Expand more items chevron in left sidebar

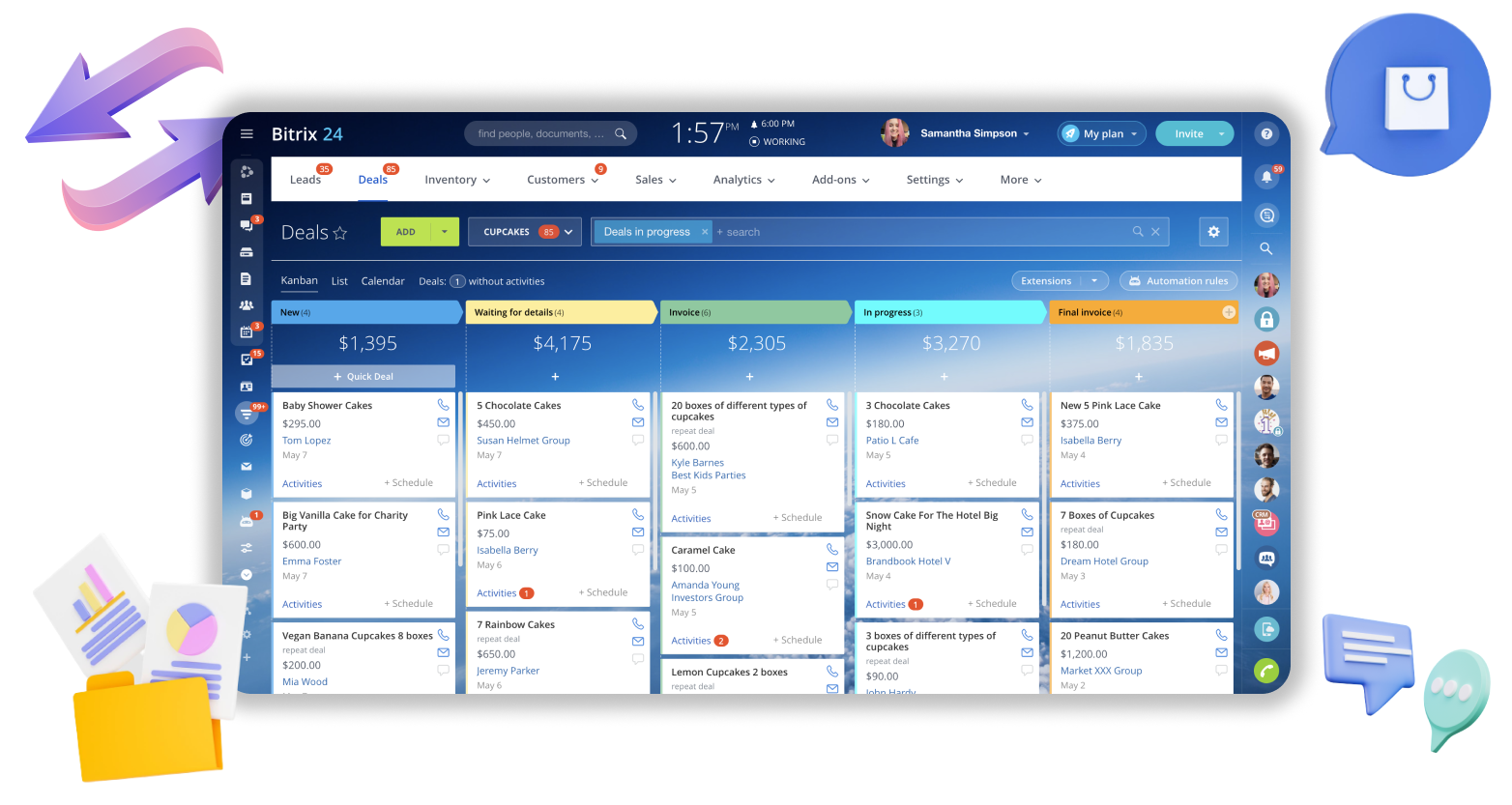click(247, 574)
